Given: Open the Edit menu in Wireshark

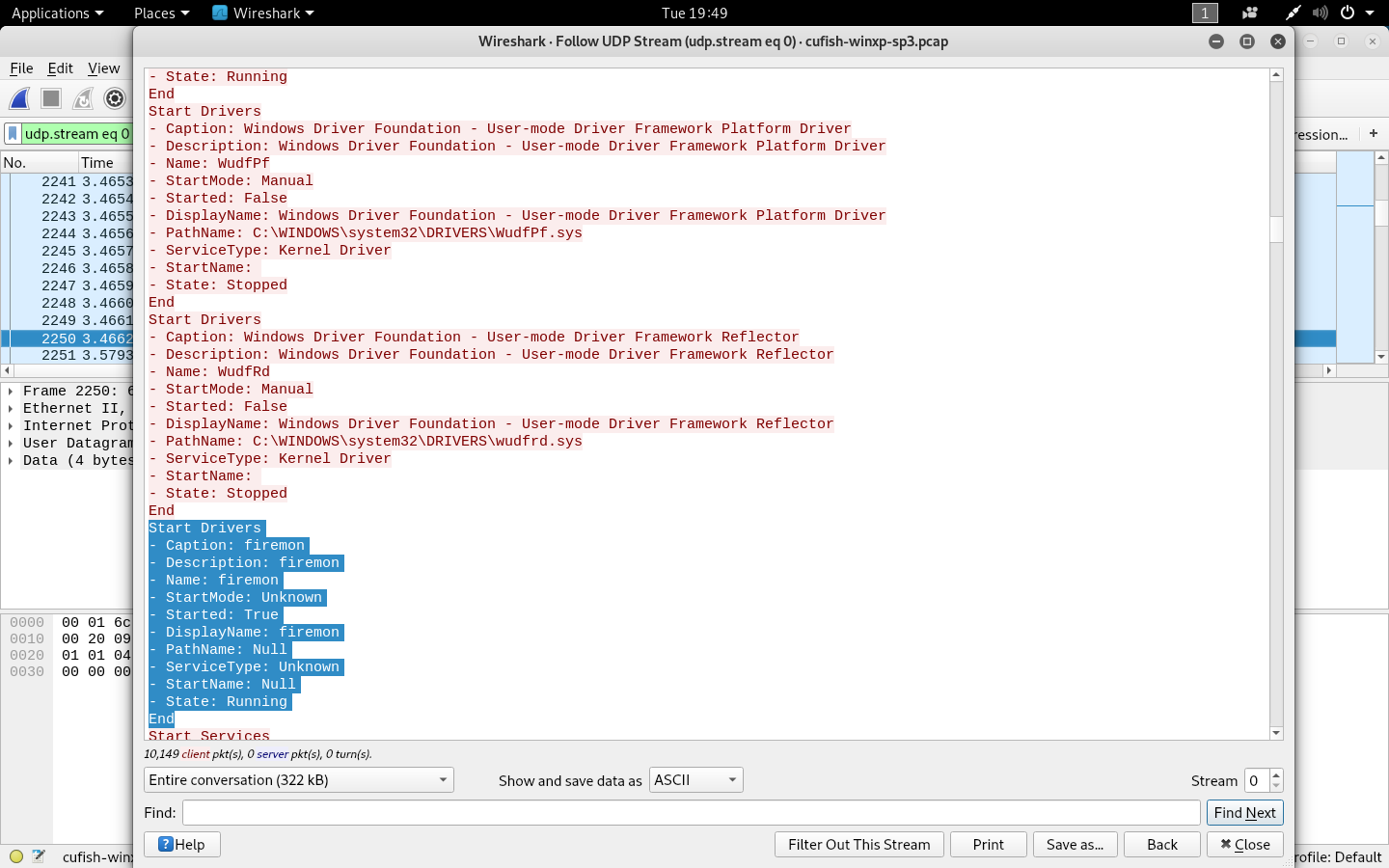Looking at the screenshot, I should (x=60, y=68).
